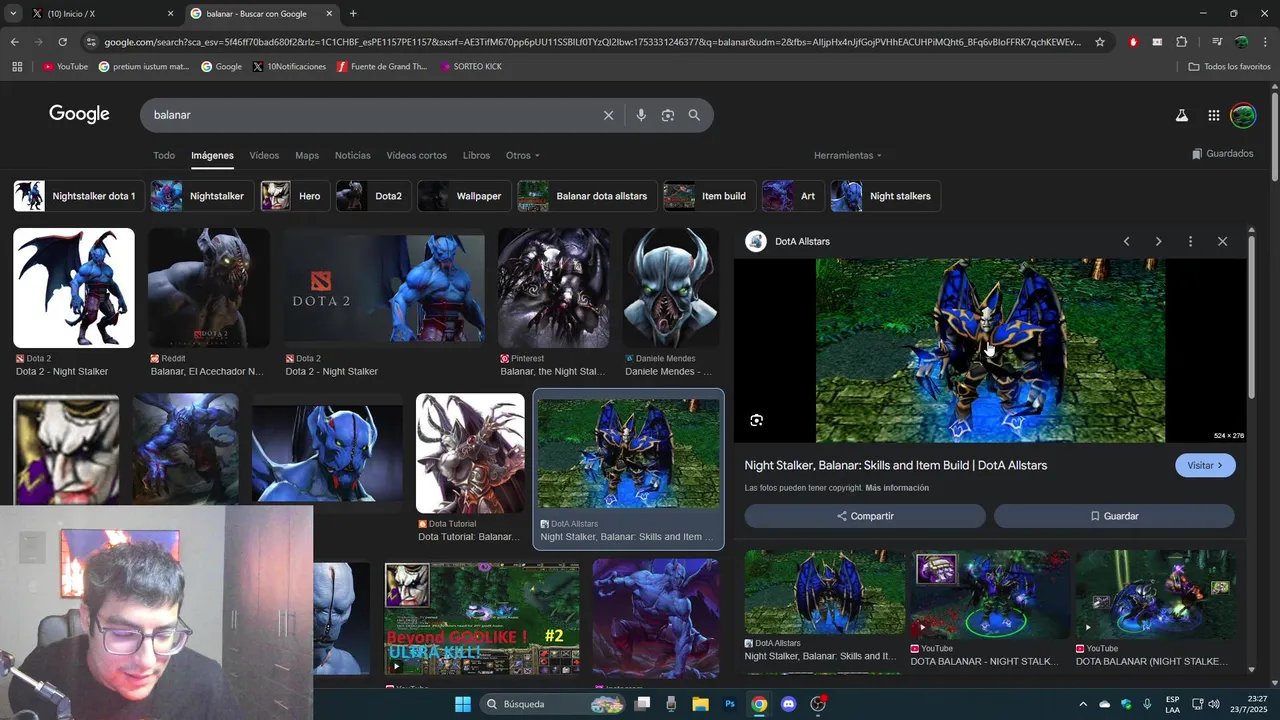The image size is (1280, 720).
Task: Open Discord from the taskbar
Action: pos(788,704)
